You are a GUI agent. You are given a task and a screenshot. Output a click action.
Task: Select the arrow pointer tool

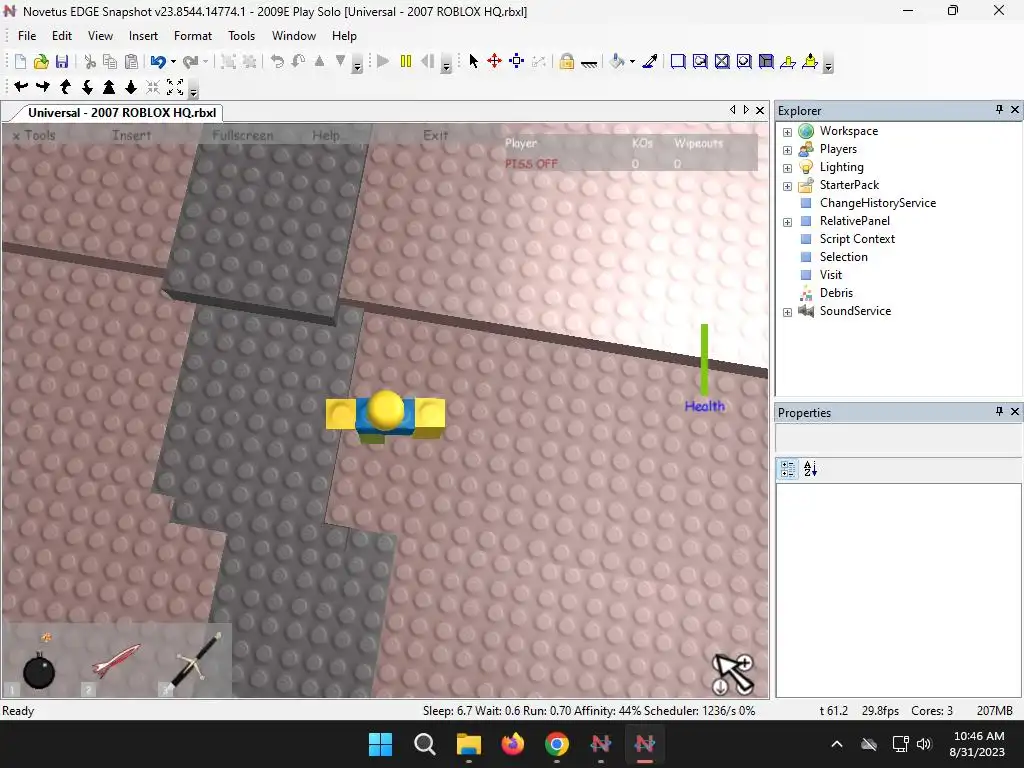tap(473, 61)
